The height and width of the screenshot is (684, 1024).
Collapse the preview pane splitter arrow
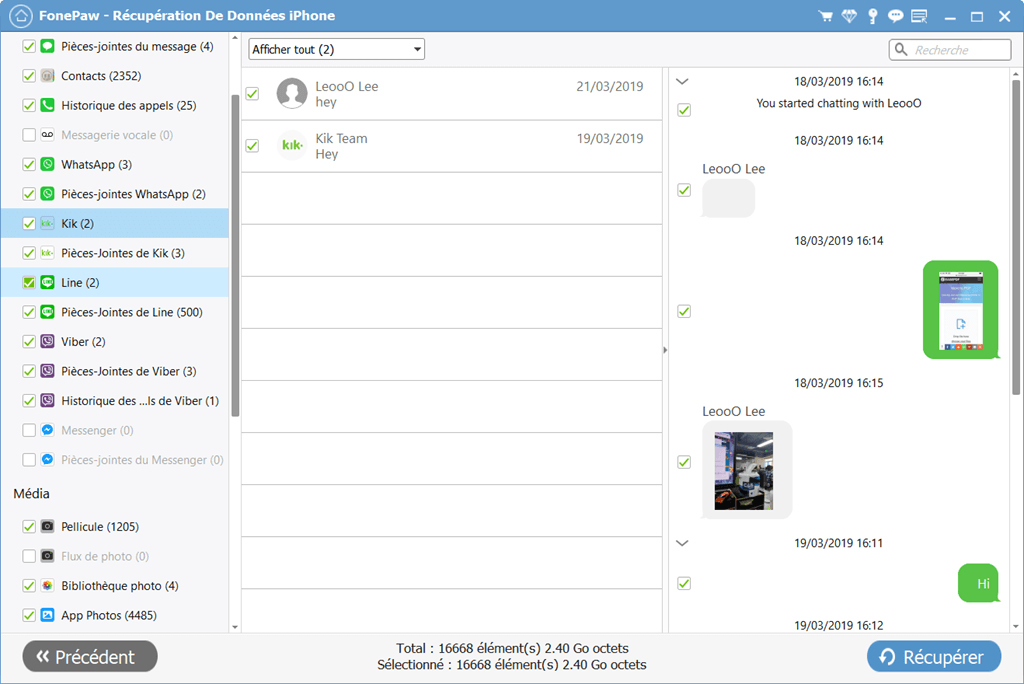[665, 350]
